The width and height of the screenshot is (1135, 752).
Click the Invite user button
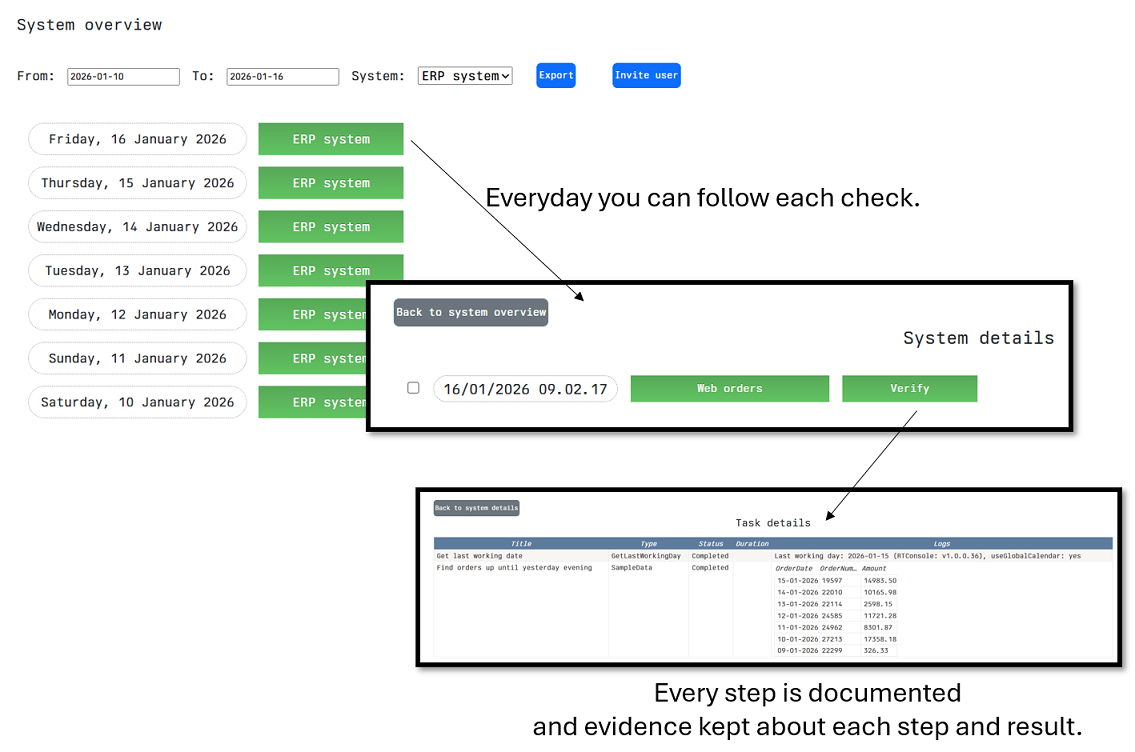646,76
